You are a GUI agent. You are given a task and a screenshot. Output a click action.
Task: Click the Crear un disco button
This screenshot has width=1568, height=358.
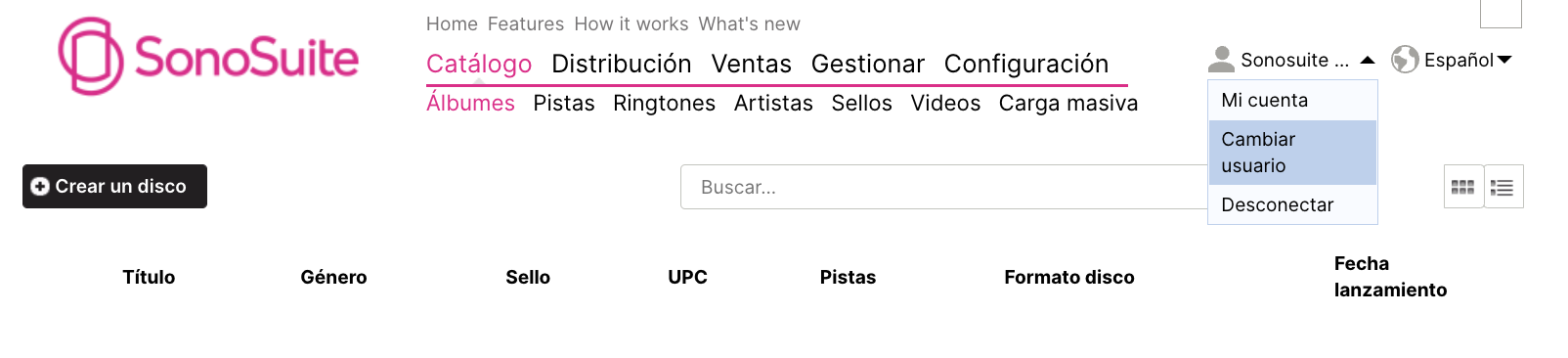pos(114,186)
